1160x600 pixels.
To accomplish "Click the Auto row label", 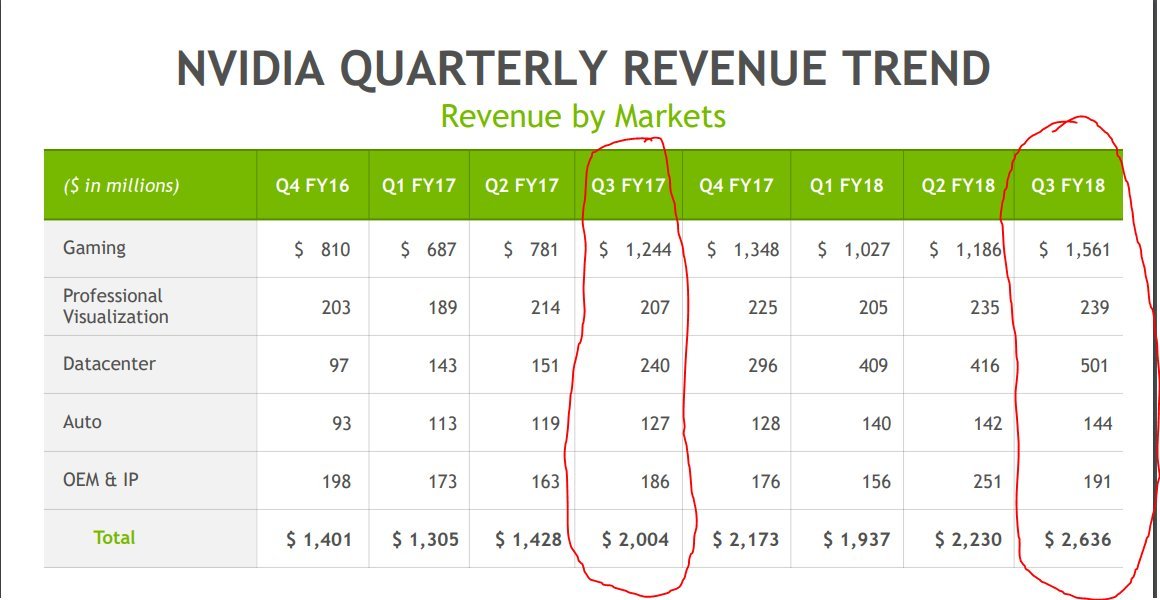I will click(x=82, y=422).
